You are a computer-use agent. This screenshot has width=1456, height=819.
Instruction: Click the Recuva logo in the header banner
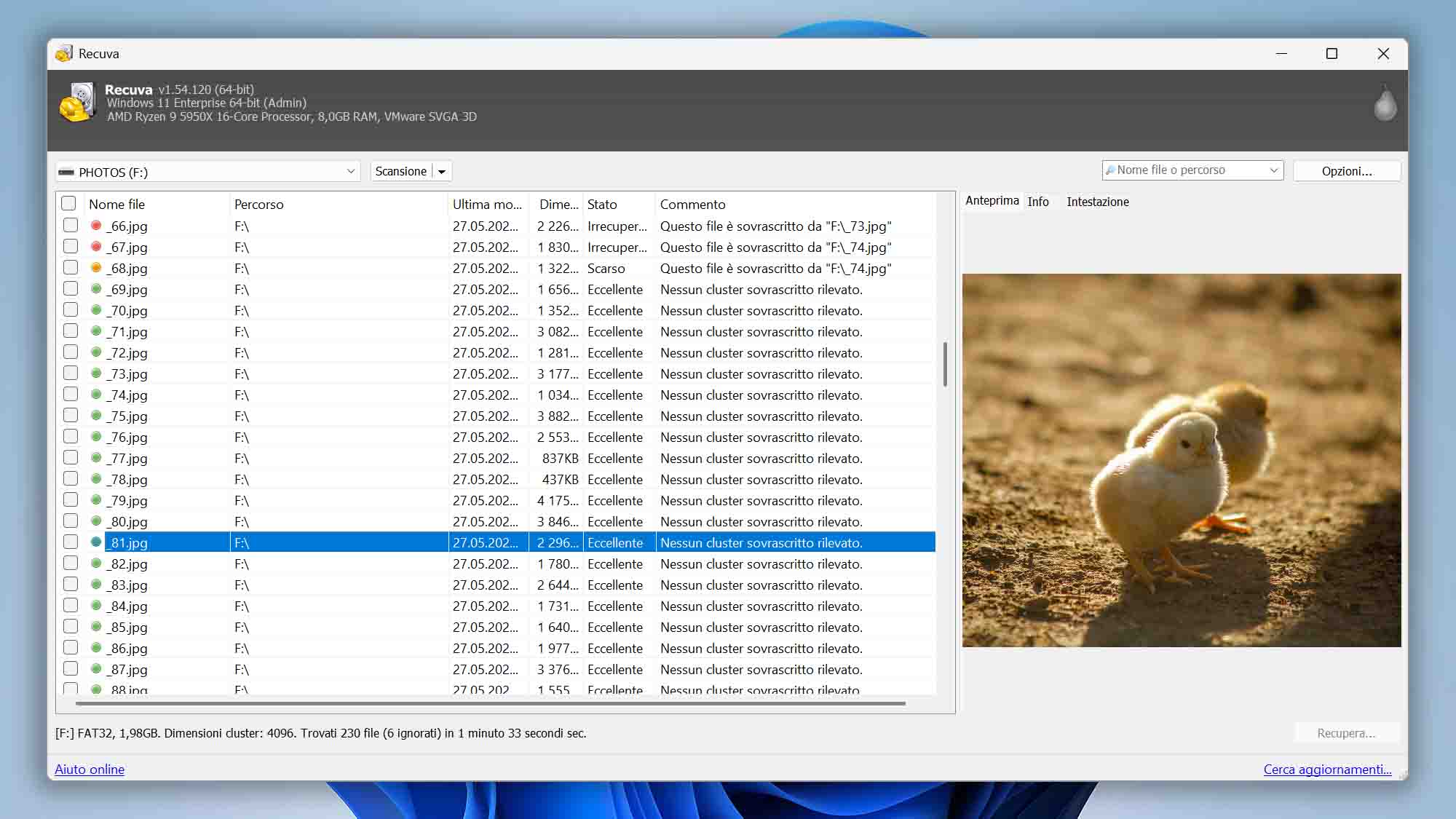click(78, 102)
